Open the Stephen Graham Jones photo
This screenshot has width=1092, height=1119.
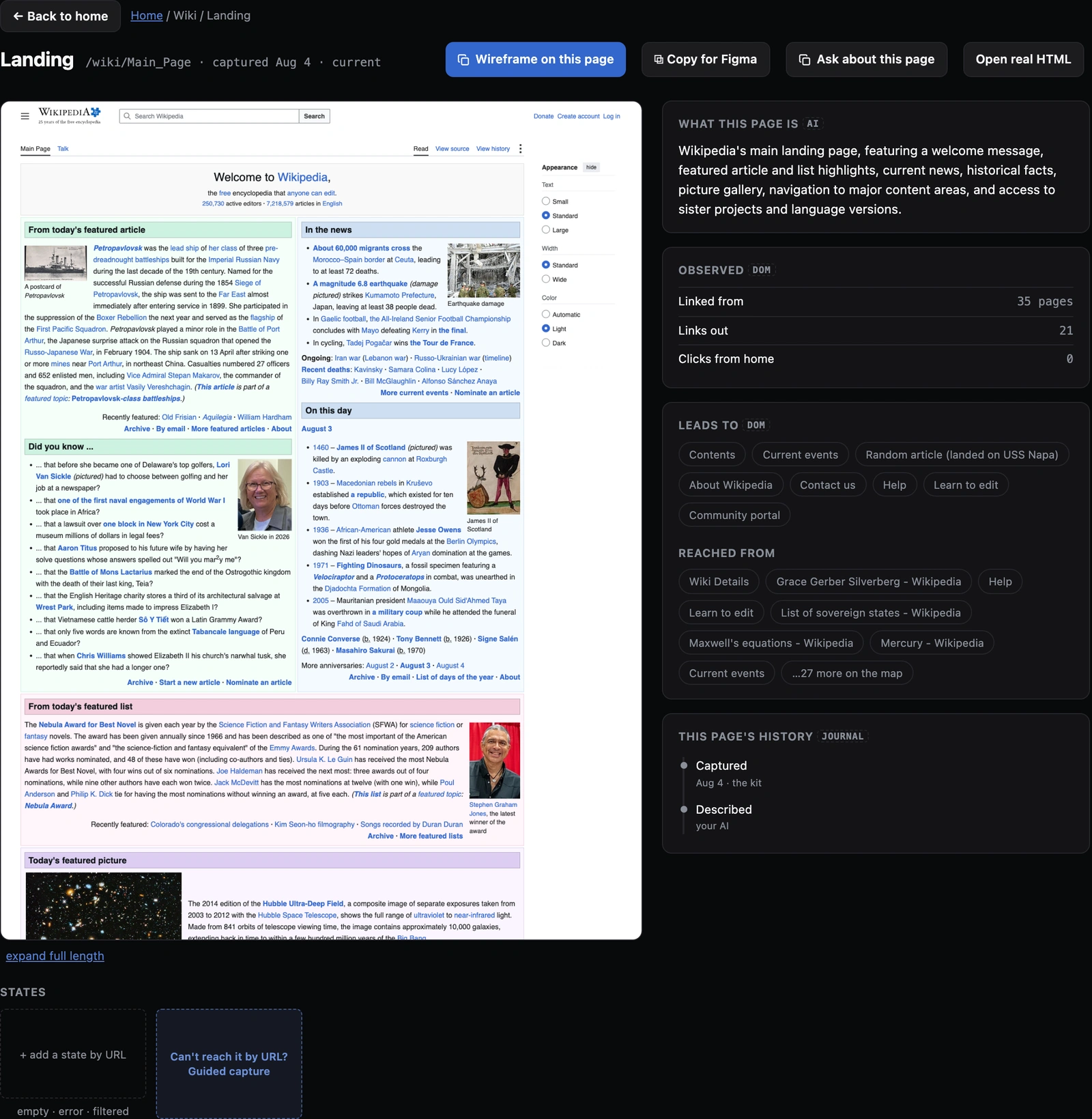click(494, 760)
